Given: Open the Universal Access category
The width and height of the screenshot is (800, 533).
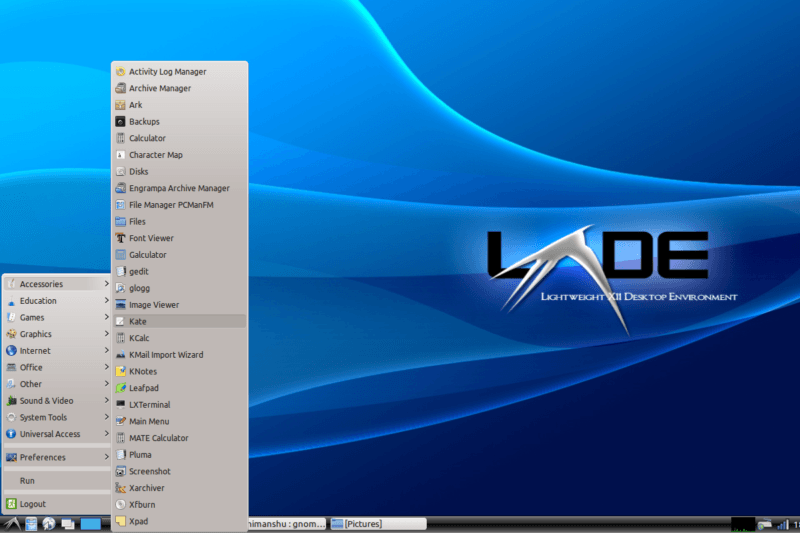Looking at the screenshot, I should pyautogui.click(x=57, y=434).
